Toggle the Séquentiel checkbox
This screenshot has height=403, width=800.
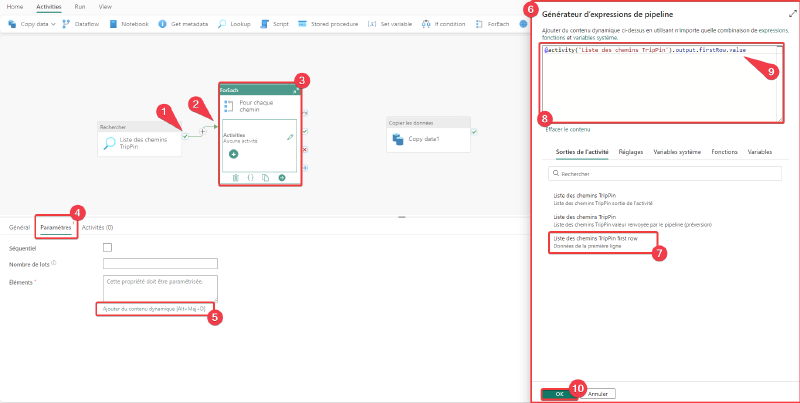coord(107,247)
